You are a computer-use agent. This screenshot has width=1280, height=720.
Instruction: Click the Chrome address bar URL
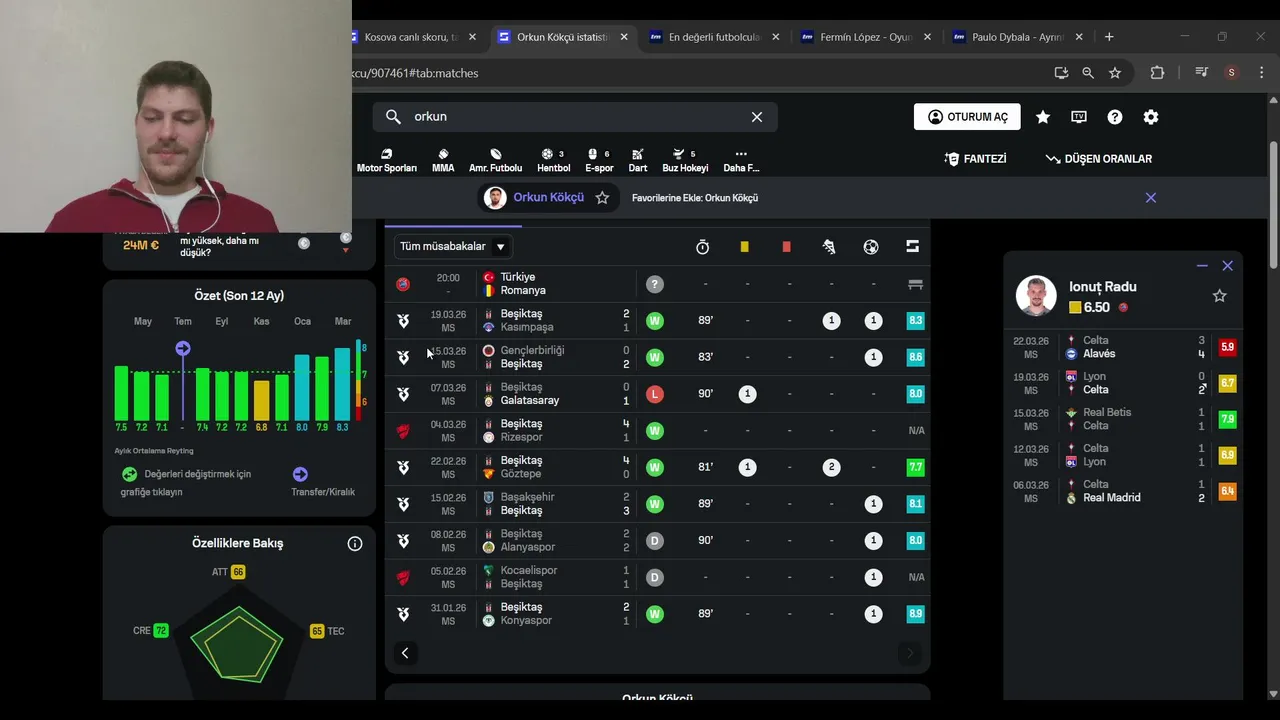tap(415, 73)
